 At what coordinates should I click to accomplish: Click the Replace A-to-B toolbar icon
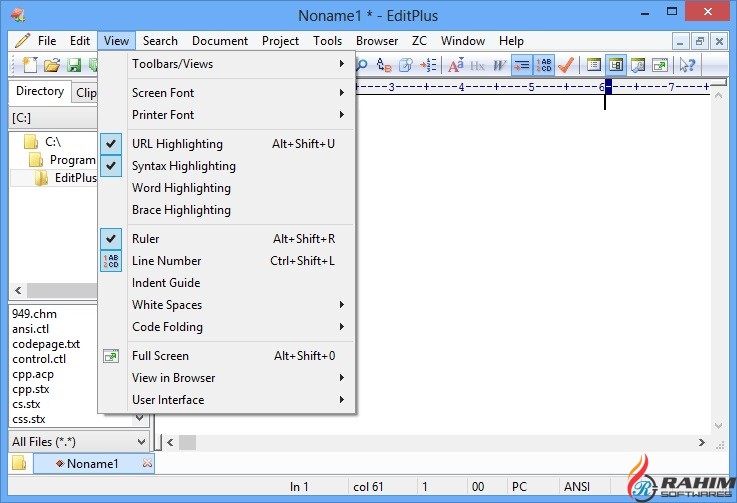[x=384, y=65]
